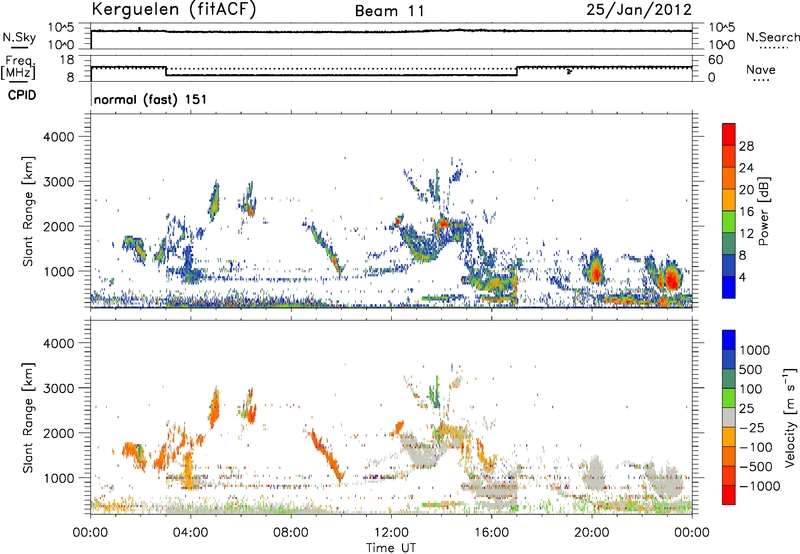Pick the yellow 16–20 dB power colorbar segment
This screenshot has width=800, height=554.
(x=729, y=200)
